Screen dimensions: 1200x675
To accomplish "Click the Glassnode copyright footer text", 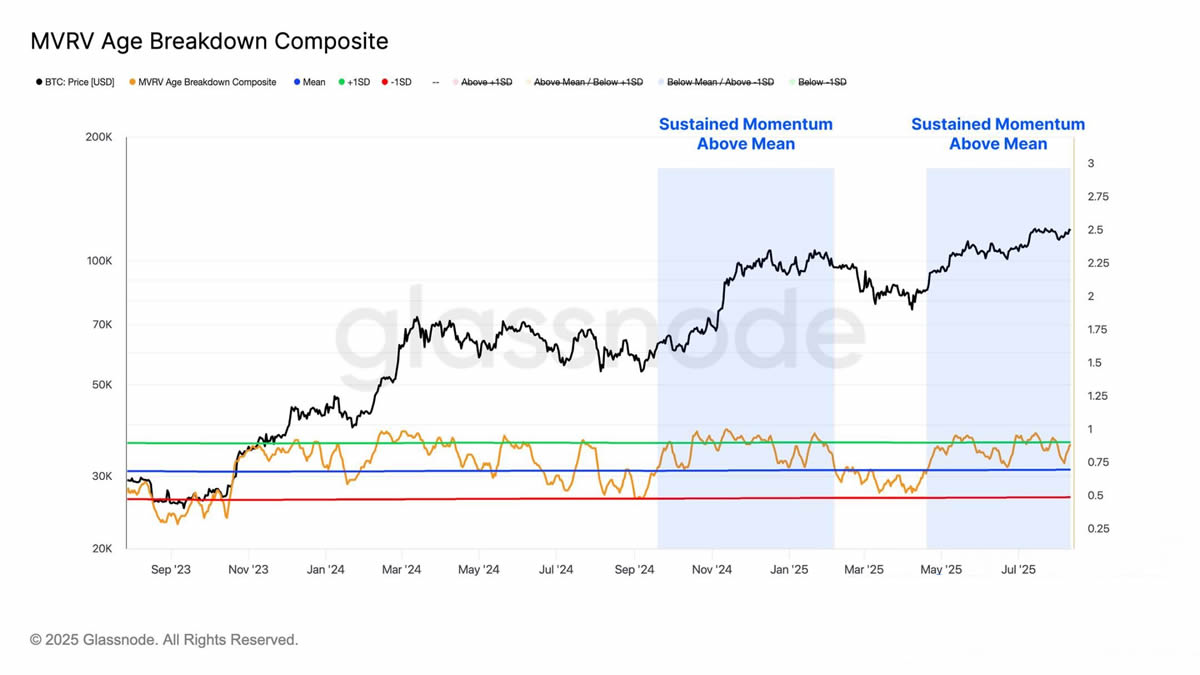I will click(164, 639).
